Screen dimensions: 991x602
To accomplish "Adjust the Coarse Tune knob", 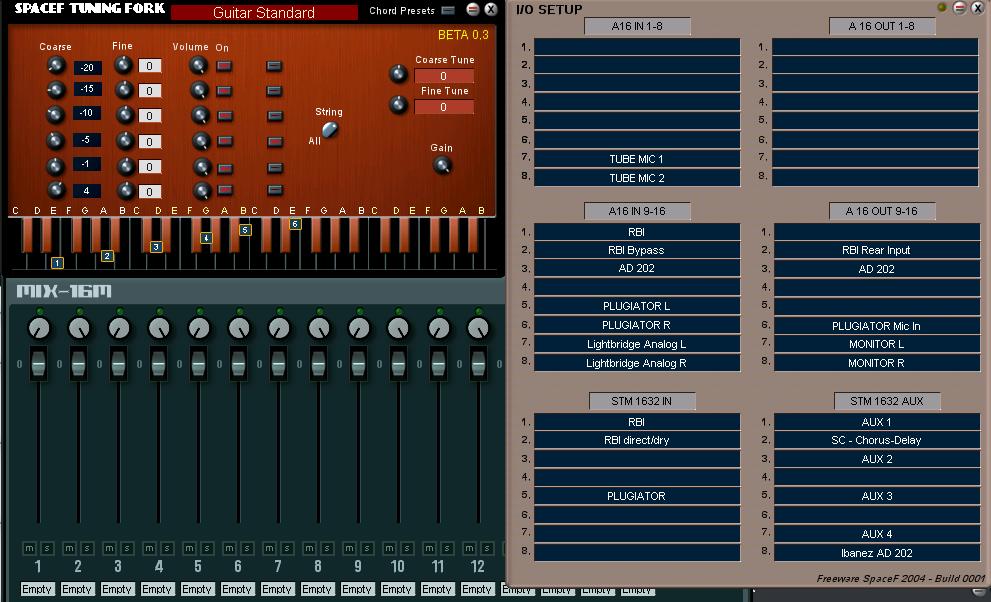I will [x=398, y=74].
